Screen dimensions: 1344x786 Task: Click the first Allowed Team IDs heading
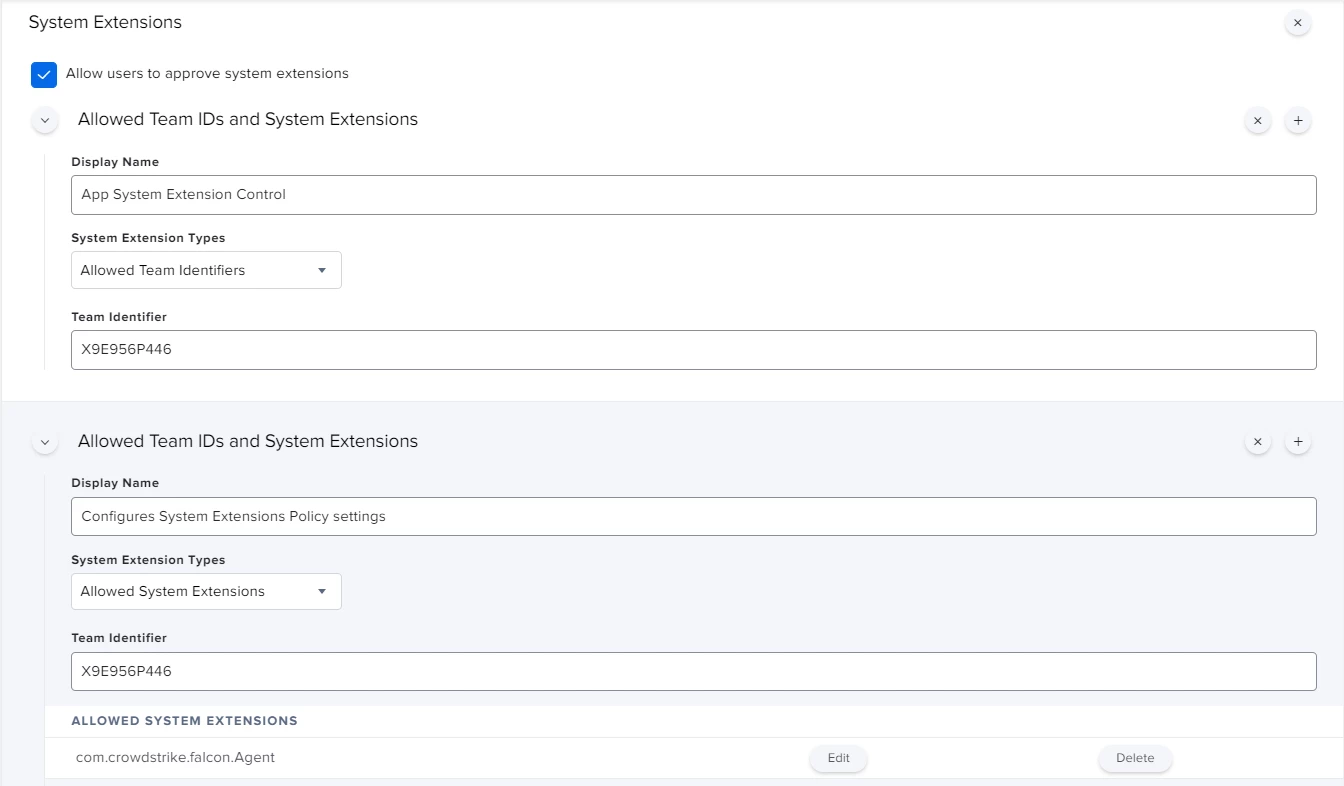(x=248, y=119)
